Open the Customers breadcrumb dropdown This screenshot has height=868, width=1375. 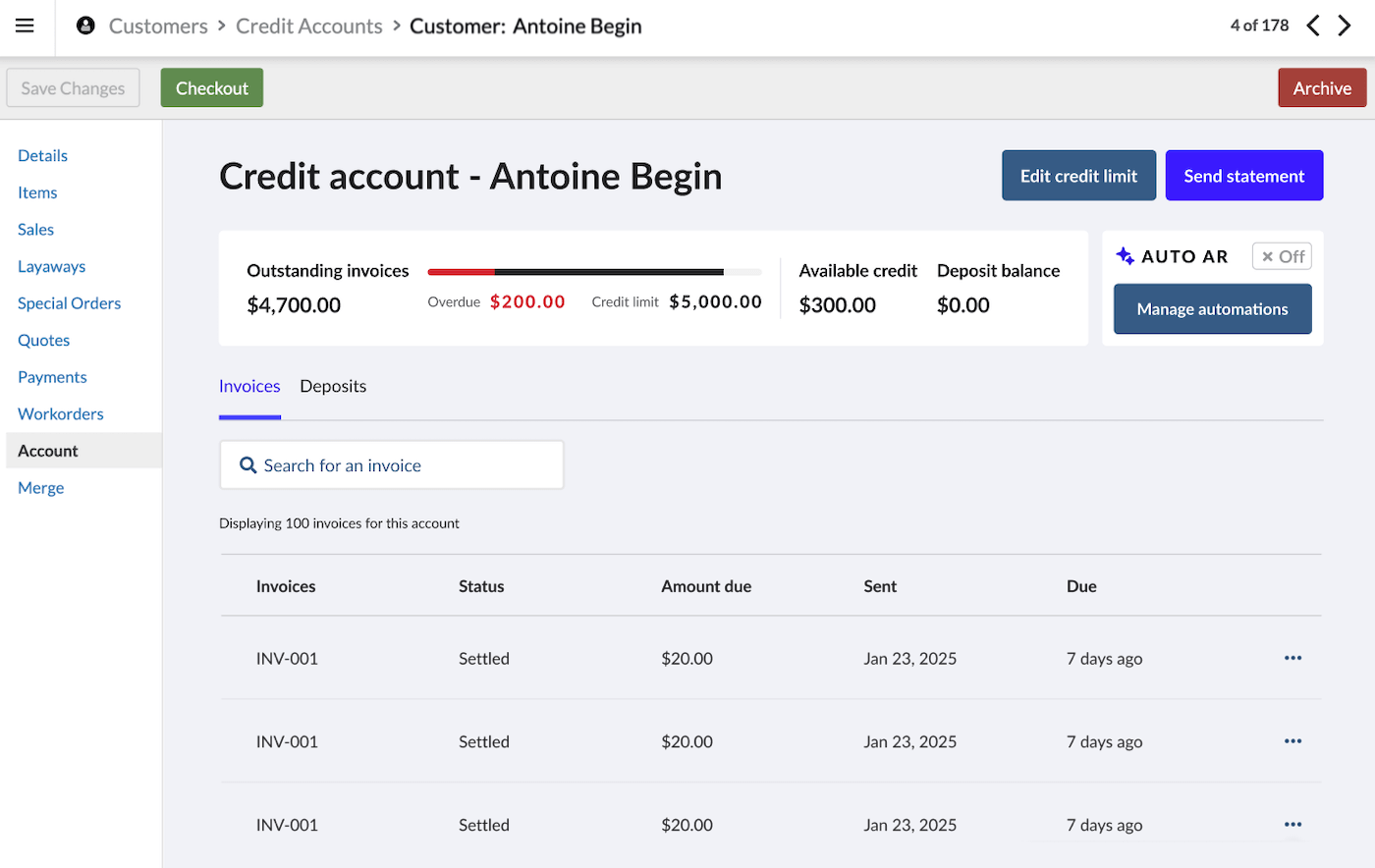[158, 26]
